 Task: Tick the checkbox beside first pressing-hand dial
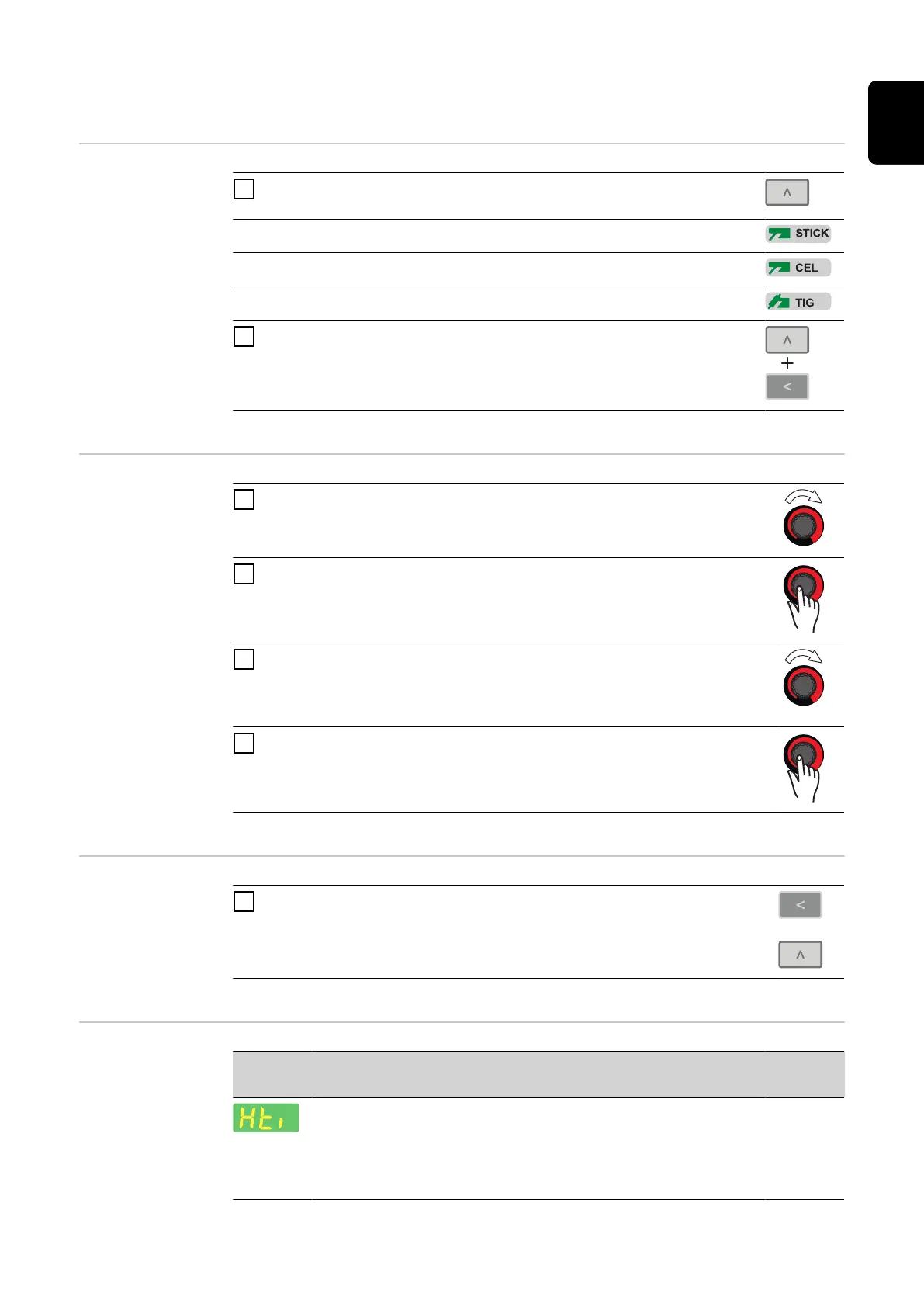(244, 574)
